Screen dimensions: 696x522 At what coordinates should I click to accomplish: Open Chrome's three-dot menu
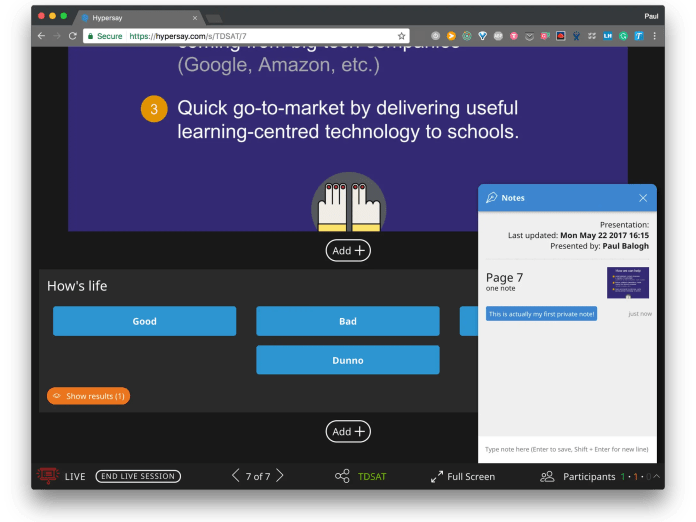tap(655, 36)
